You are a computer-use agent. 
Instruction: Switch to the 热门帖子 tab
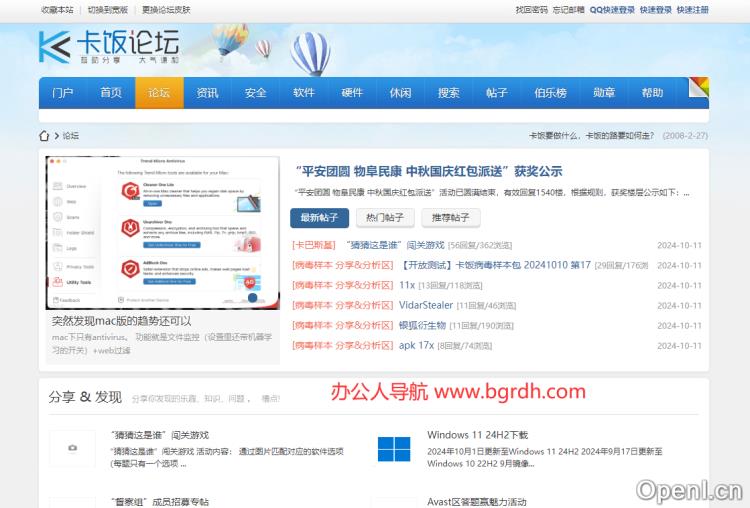coord(385,217)
